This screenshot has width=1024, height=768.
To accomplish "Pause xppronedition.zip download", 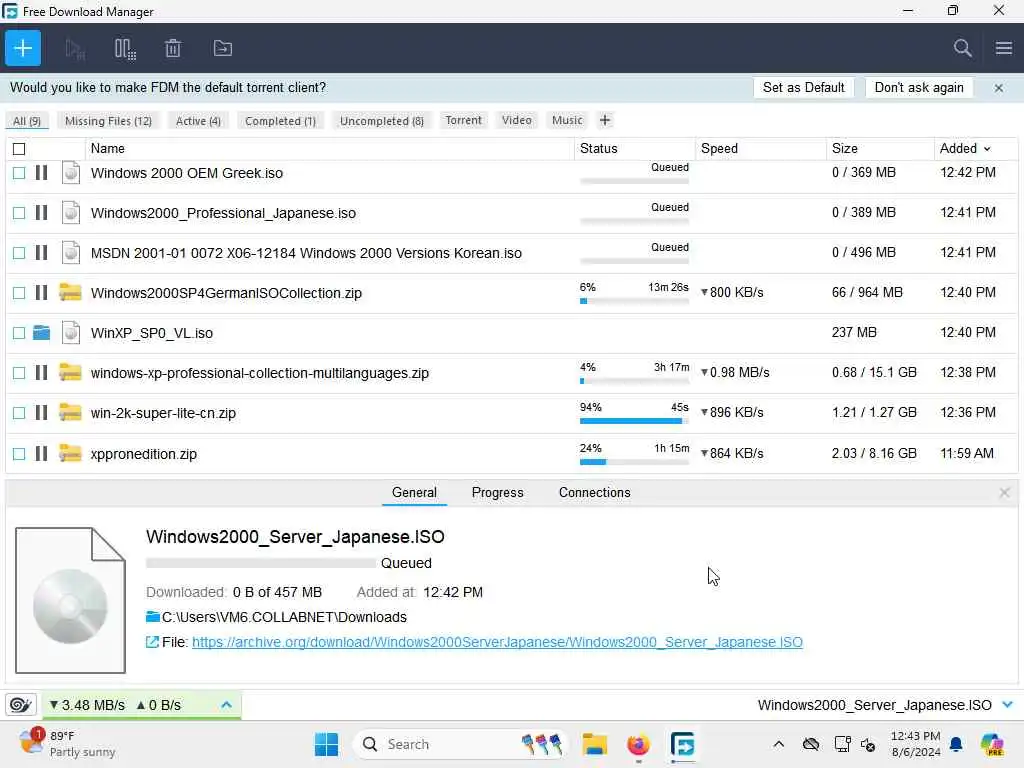I will (x=41, y=453).
